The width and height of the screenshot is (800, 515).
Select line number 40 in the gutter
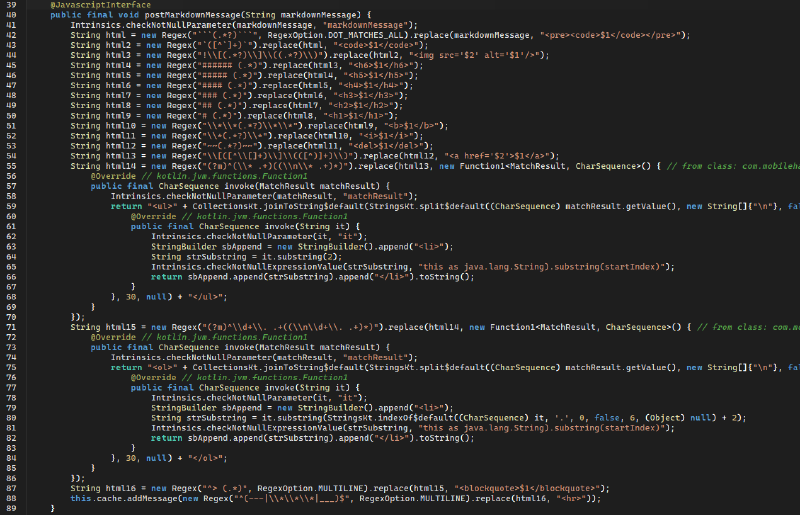click(12, 15)
